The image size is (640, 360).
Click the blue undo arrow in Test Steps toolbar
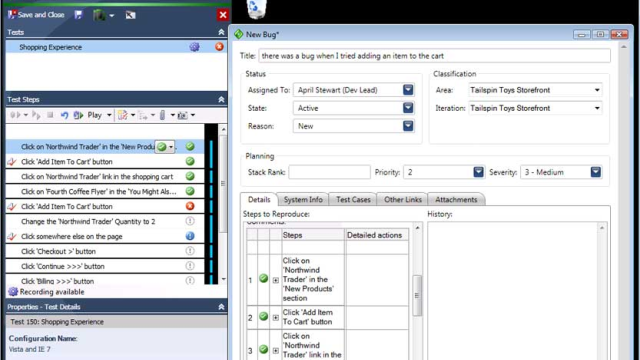click(x=64, y=116)
